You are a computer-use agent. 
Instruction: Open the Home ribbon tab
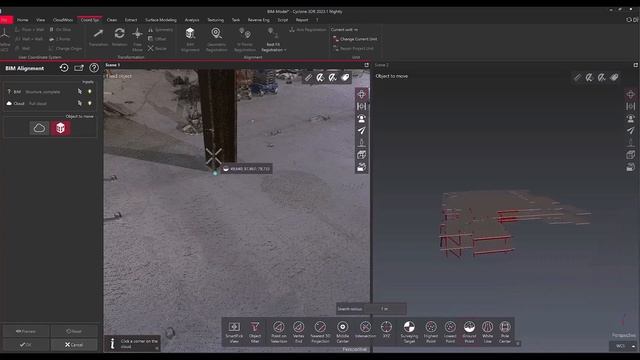[x=22, y=20]
